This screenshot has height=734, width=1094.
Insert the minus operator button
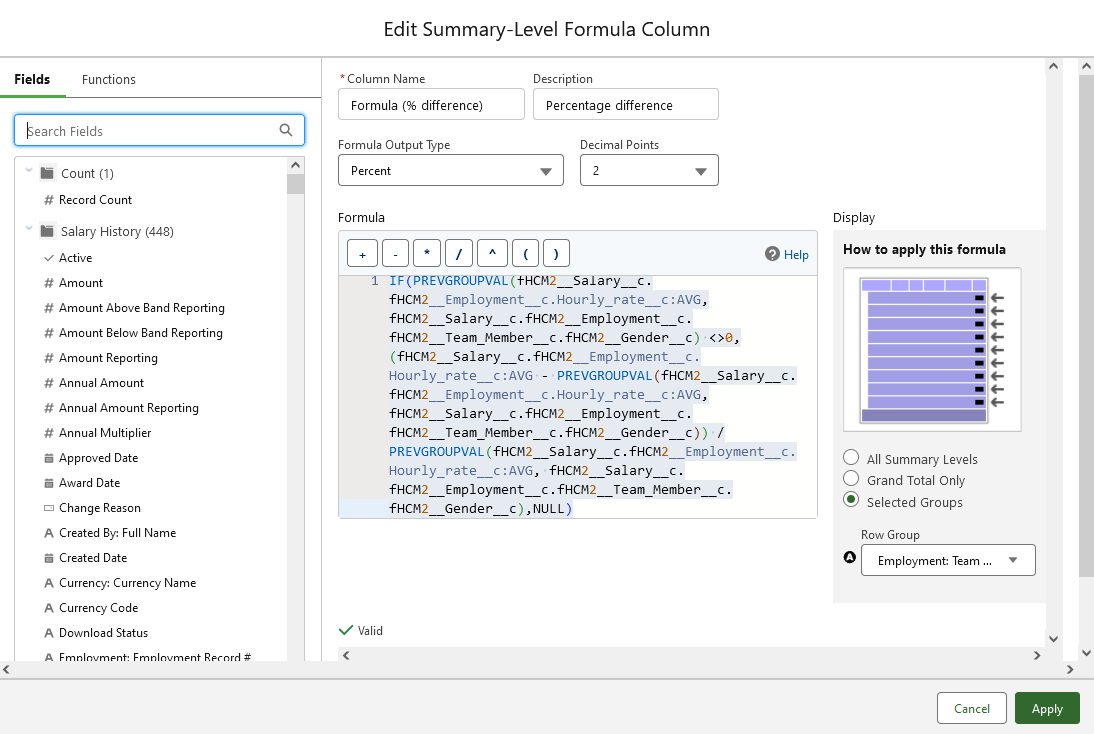coord(395,254)
